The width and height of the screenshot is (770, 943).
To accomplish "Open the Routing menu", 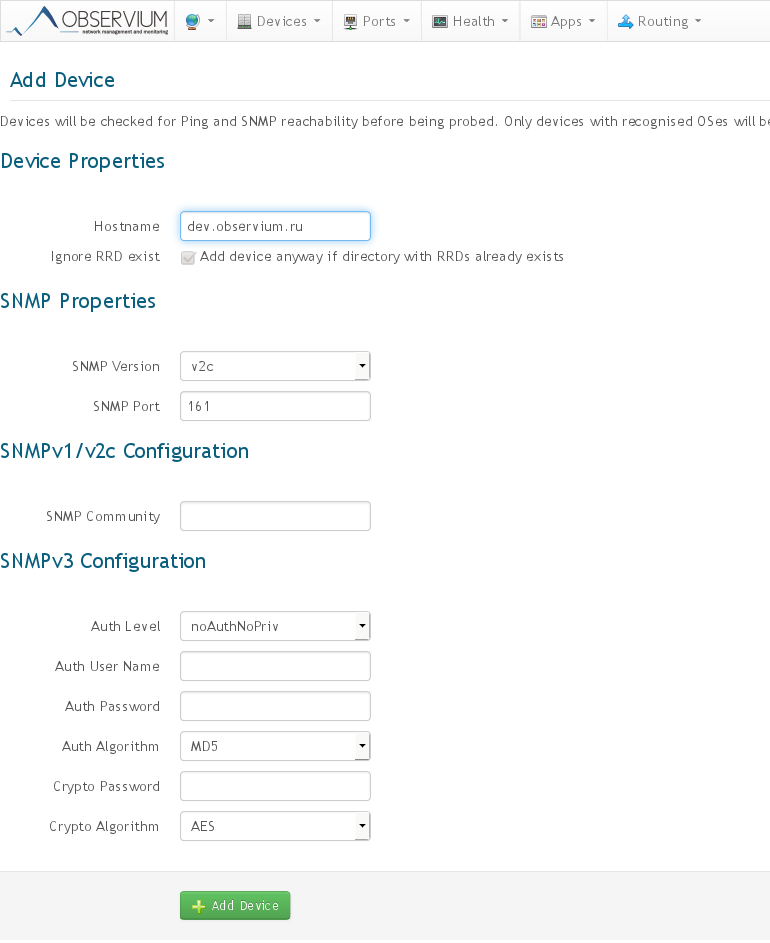I will point(660,21).
